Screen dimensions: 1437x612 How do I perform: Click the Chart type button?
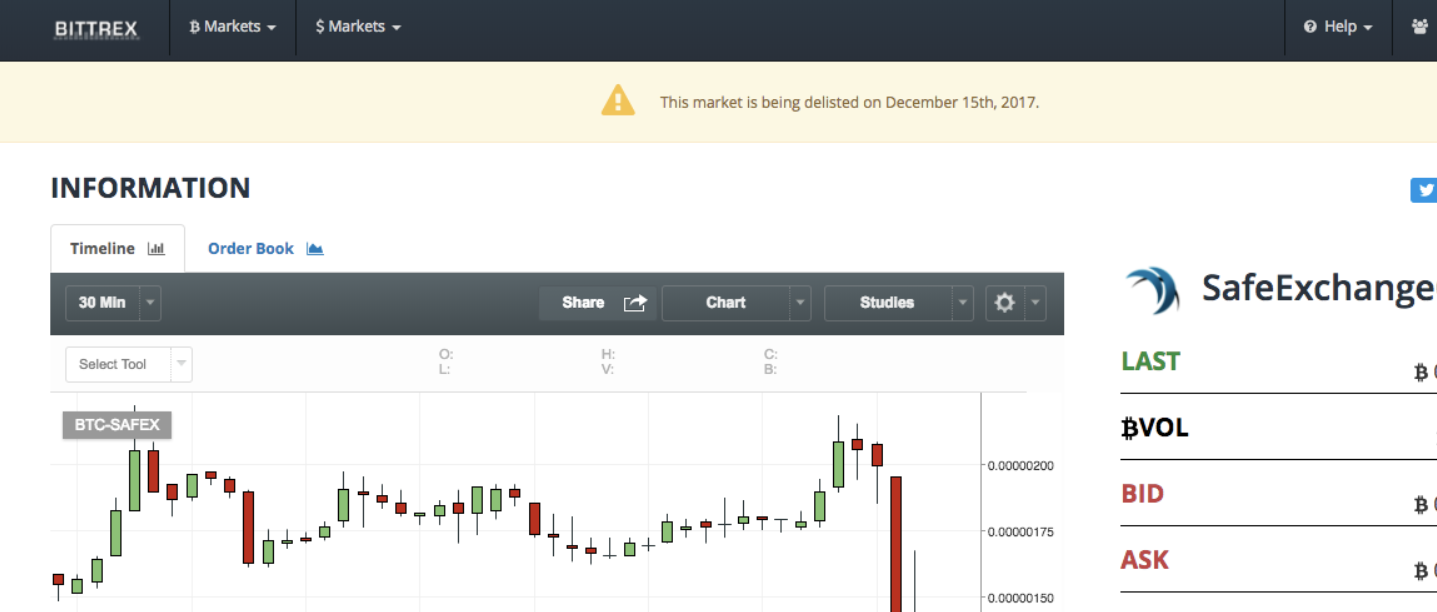726,303
